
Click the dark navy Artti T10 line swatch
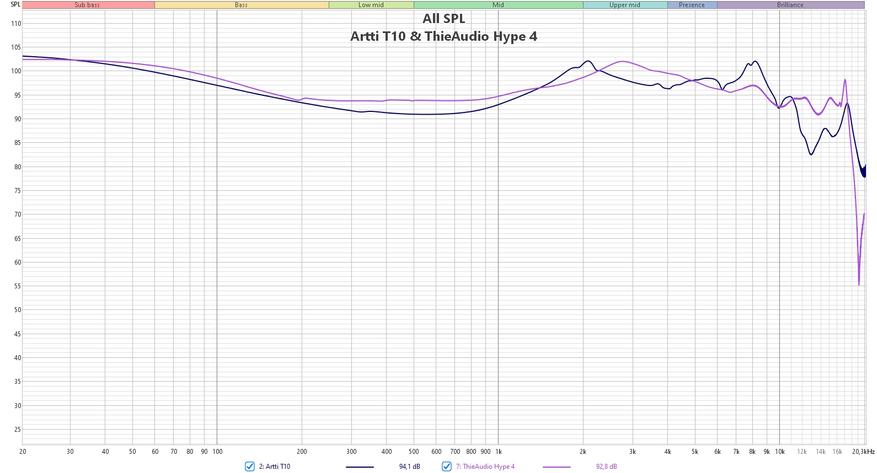(x=360, y=467)
